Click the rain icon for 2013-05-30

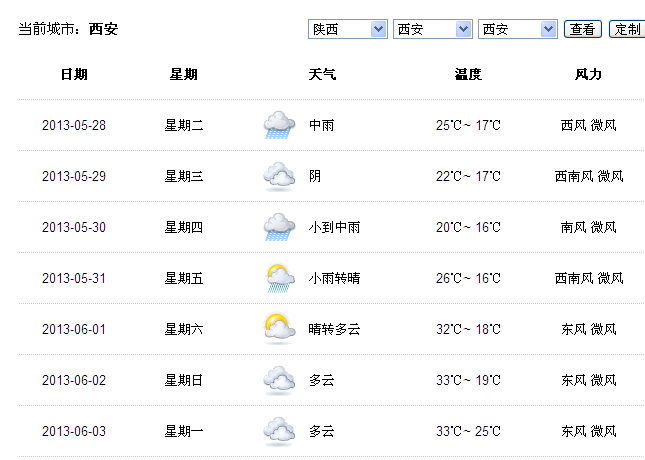(279, 227)
